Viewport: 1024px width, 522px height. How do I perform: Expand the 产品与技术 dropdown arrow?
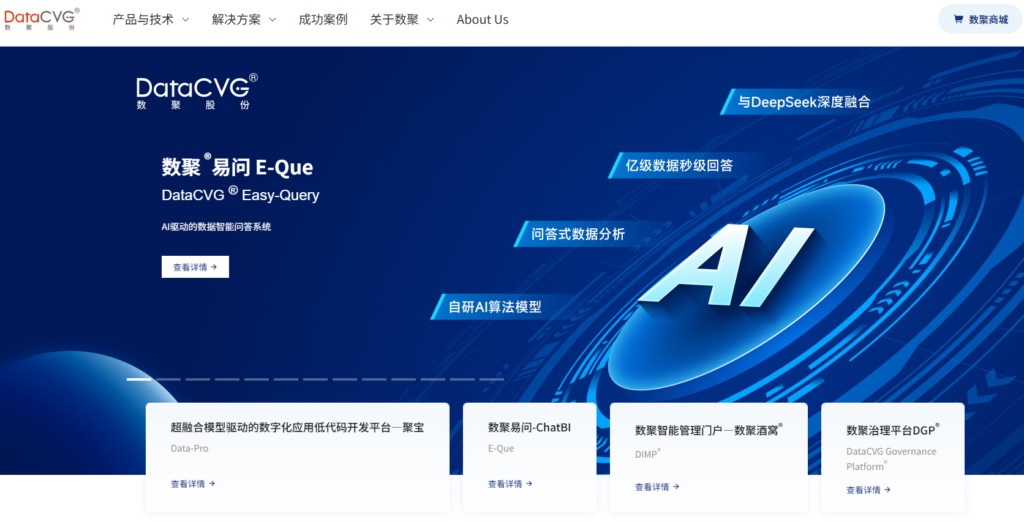[185, 20]
